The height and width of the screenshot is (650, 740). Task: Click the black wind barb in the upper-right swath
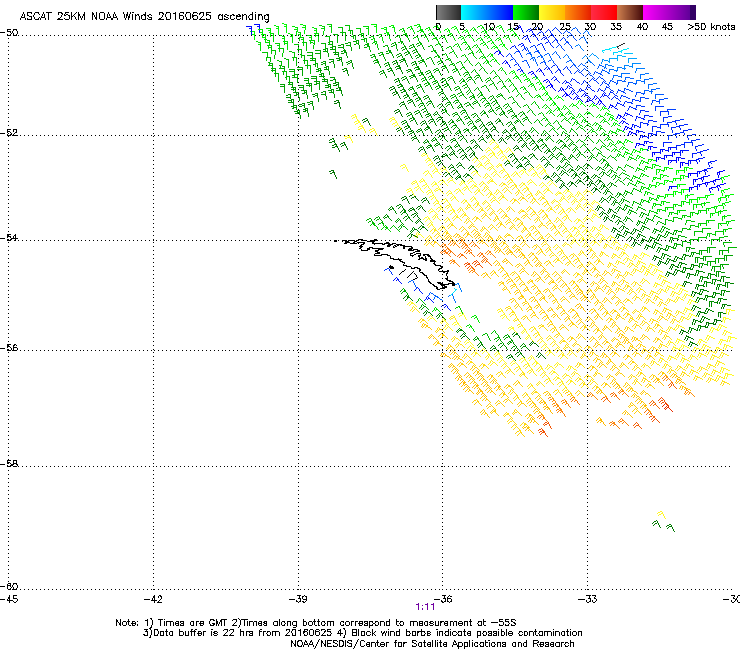pos(622,45)
